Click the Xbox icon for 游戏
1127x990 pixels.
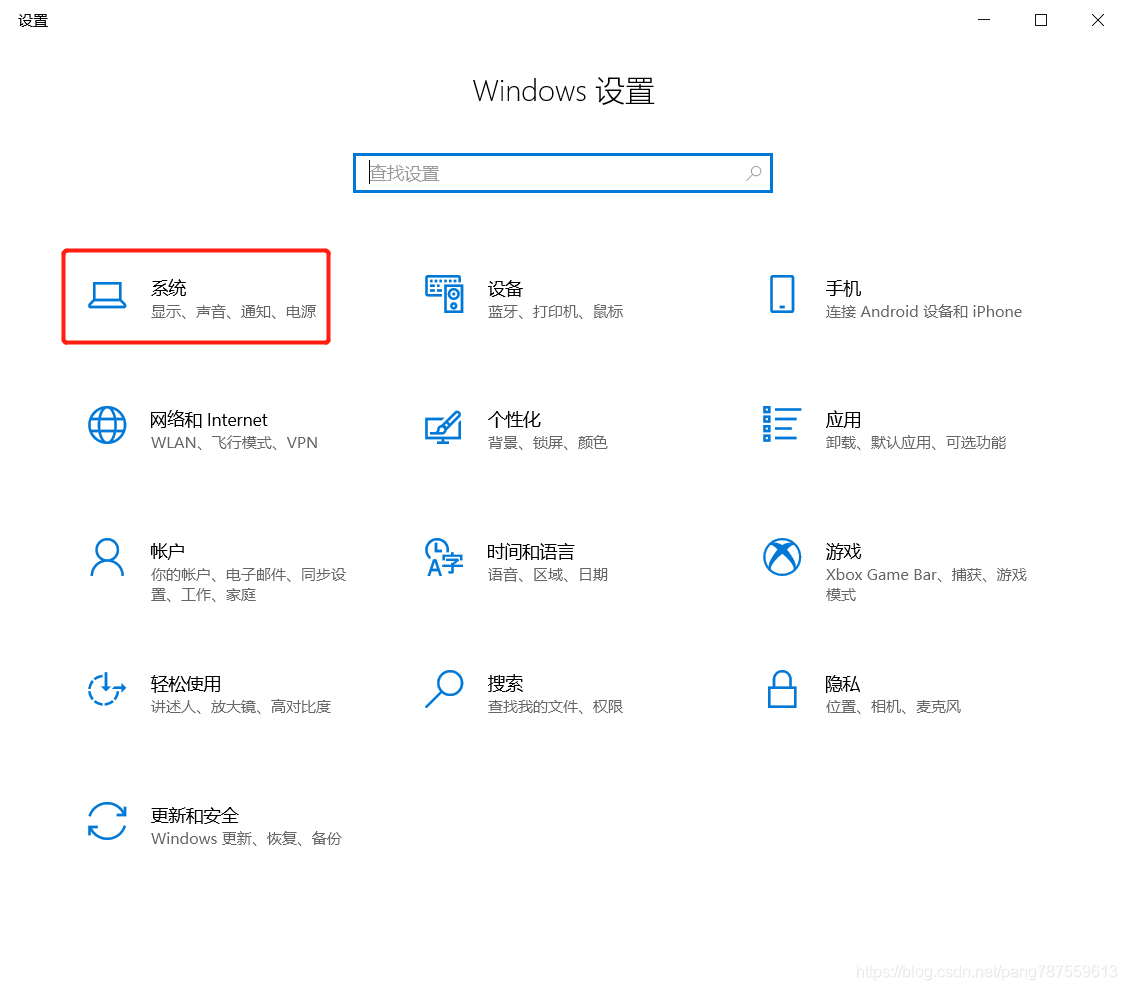(x=782, y=557)
